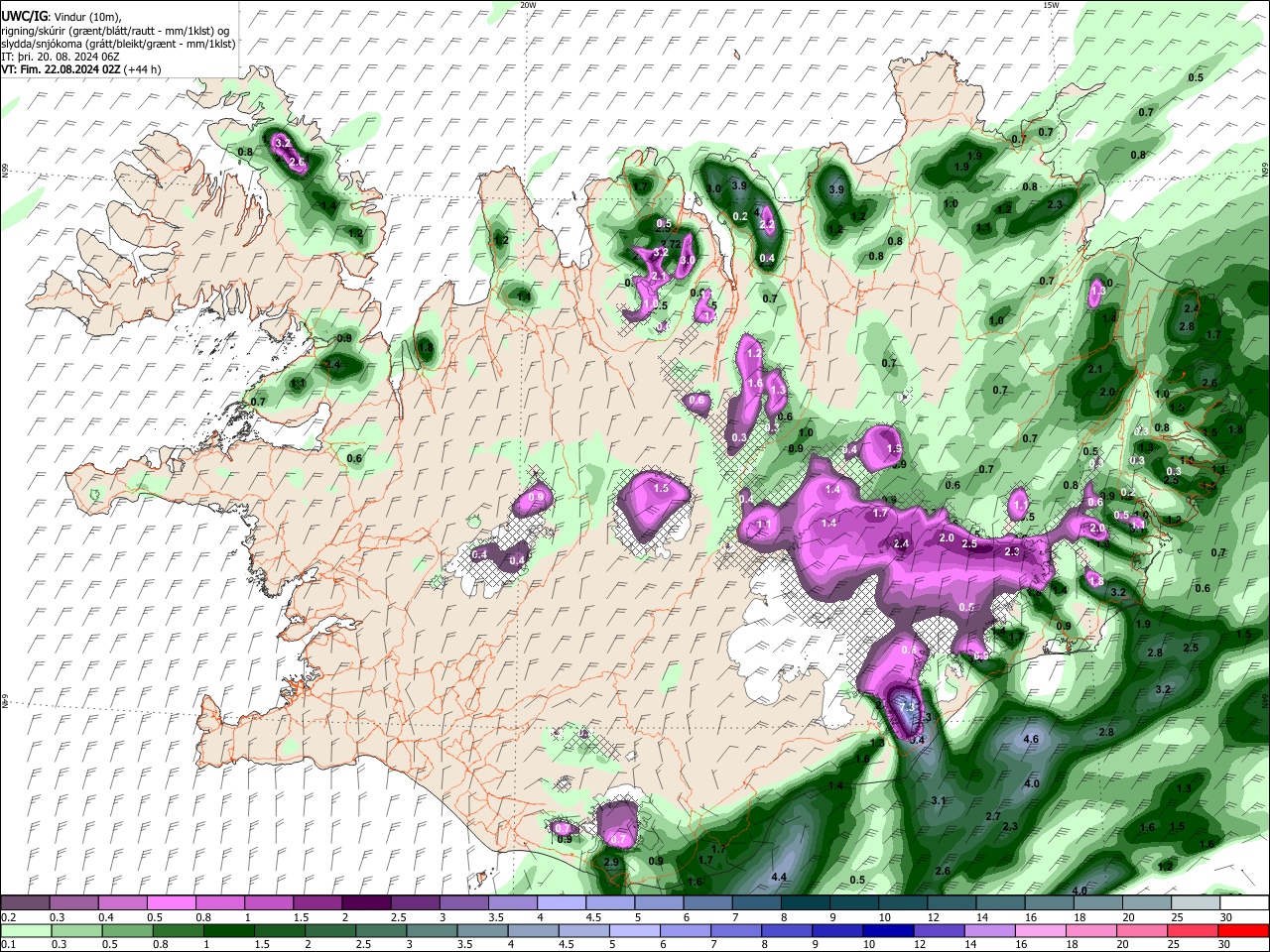This screenshot has height=952, width=1270.
Task: Click the precipitation value '4.4' near the bottom edge
Action: pos(779,877)
